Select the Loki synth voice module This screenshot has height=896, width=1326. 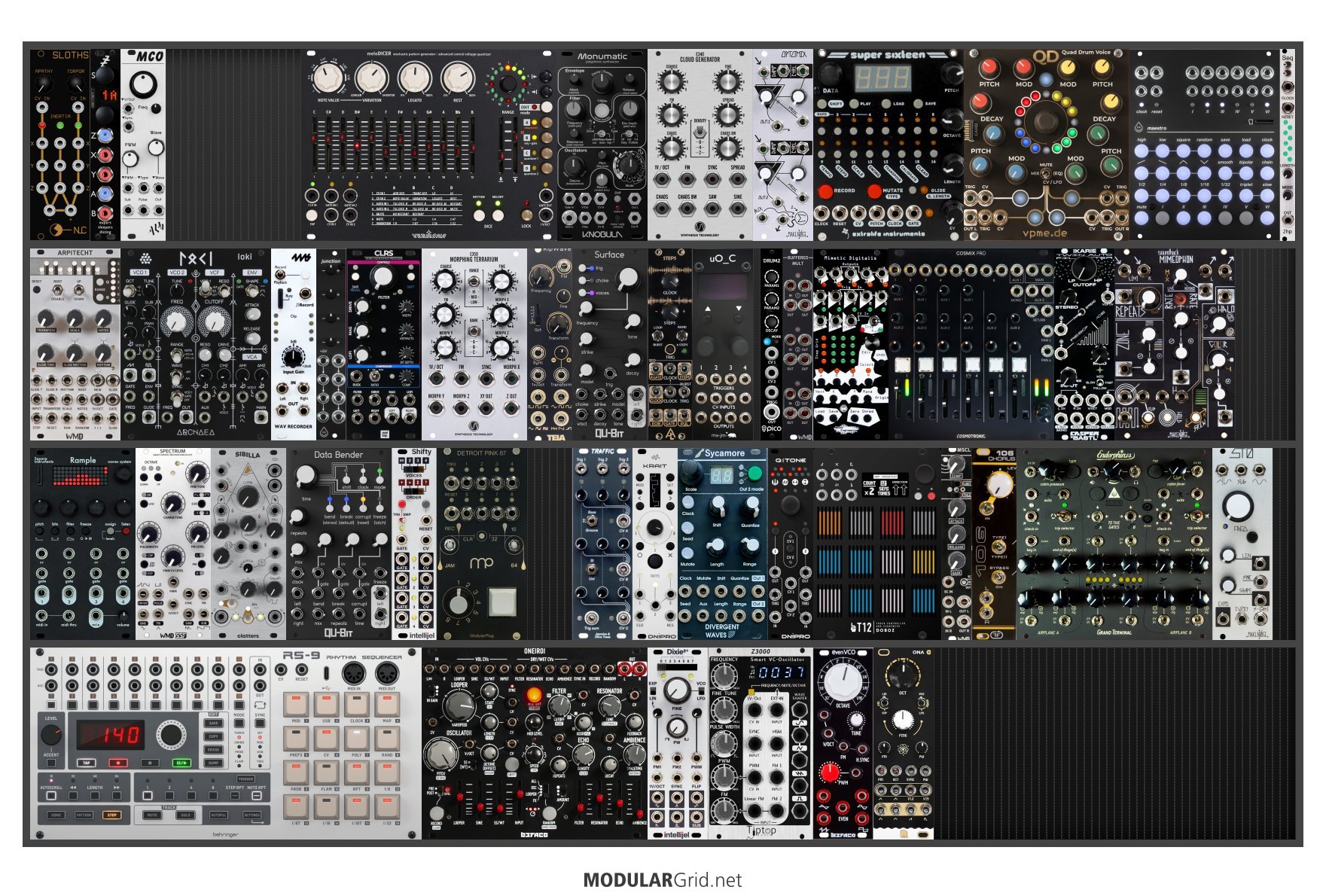(196, 345)
